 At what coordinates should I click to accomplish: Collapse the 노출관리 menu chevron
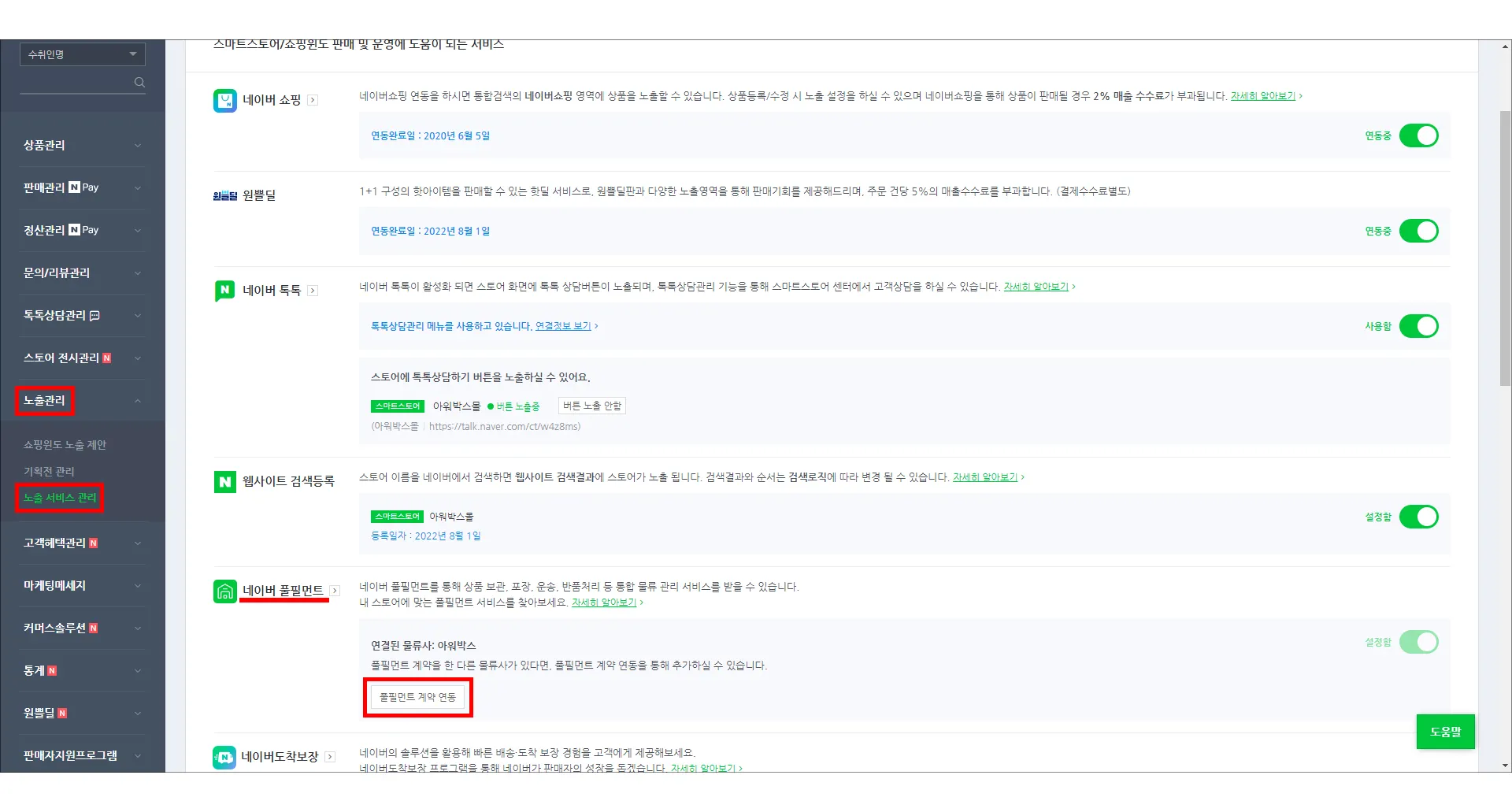tap(138, 401)
